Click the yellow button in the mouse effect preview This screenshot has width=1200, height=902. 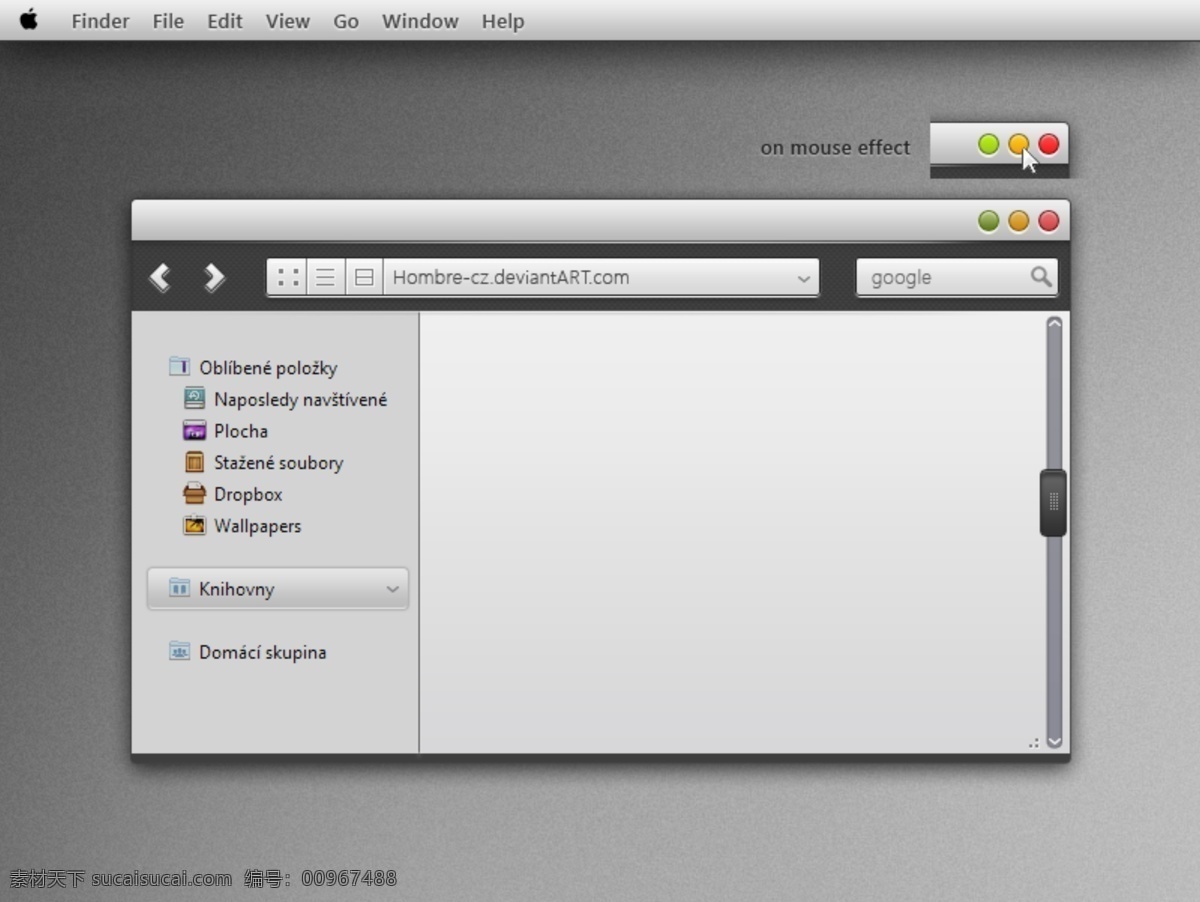coord(1018,145)
